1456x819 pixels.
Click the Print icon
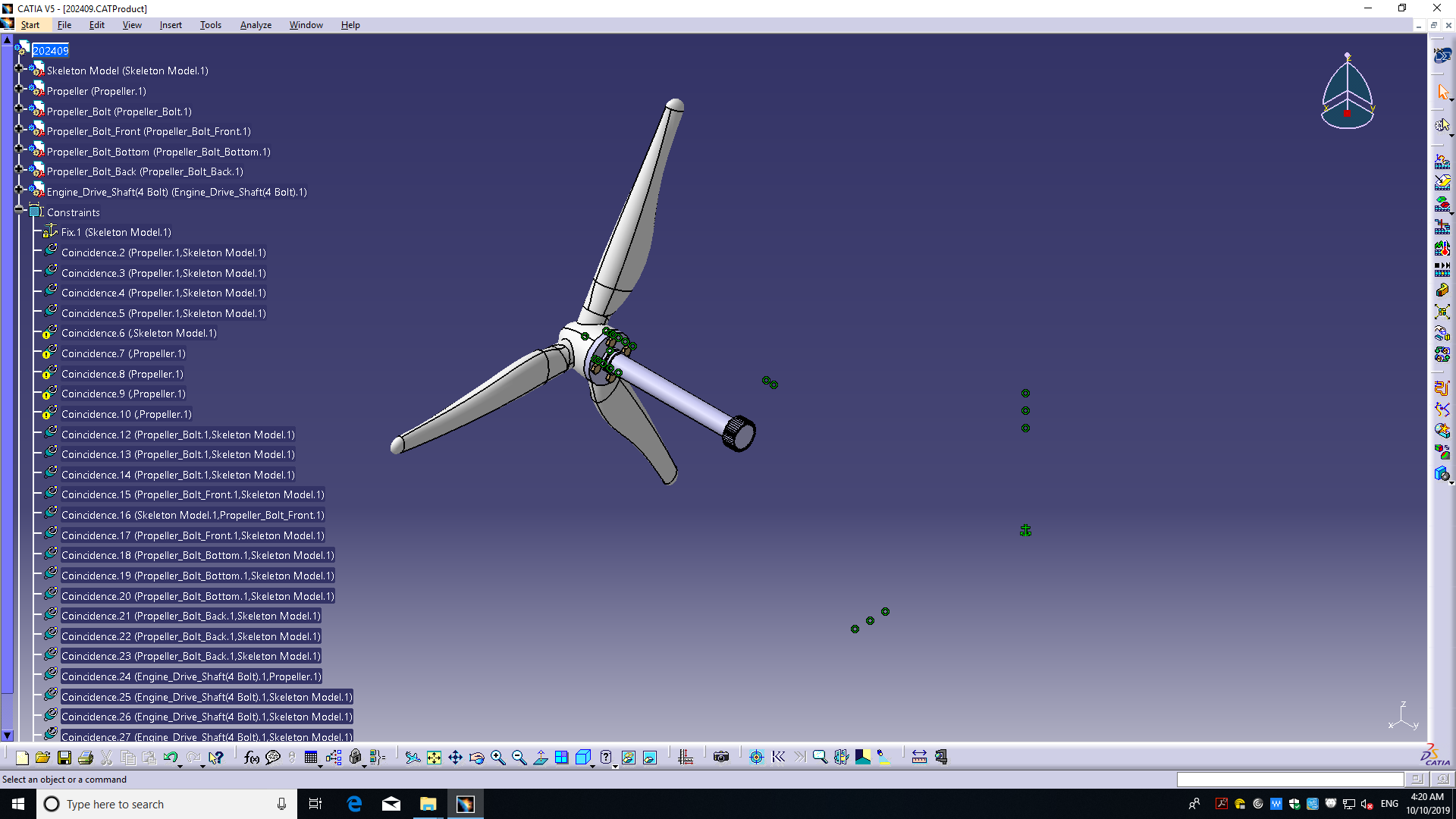86,757
